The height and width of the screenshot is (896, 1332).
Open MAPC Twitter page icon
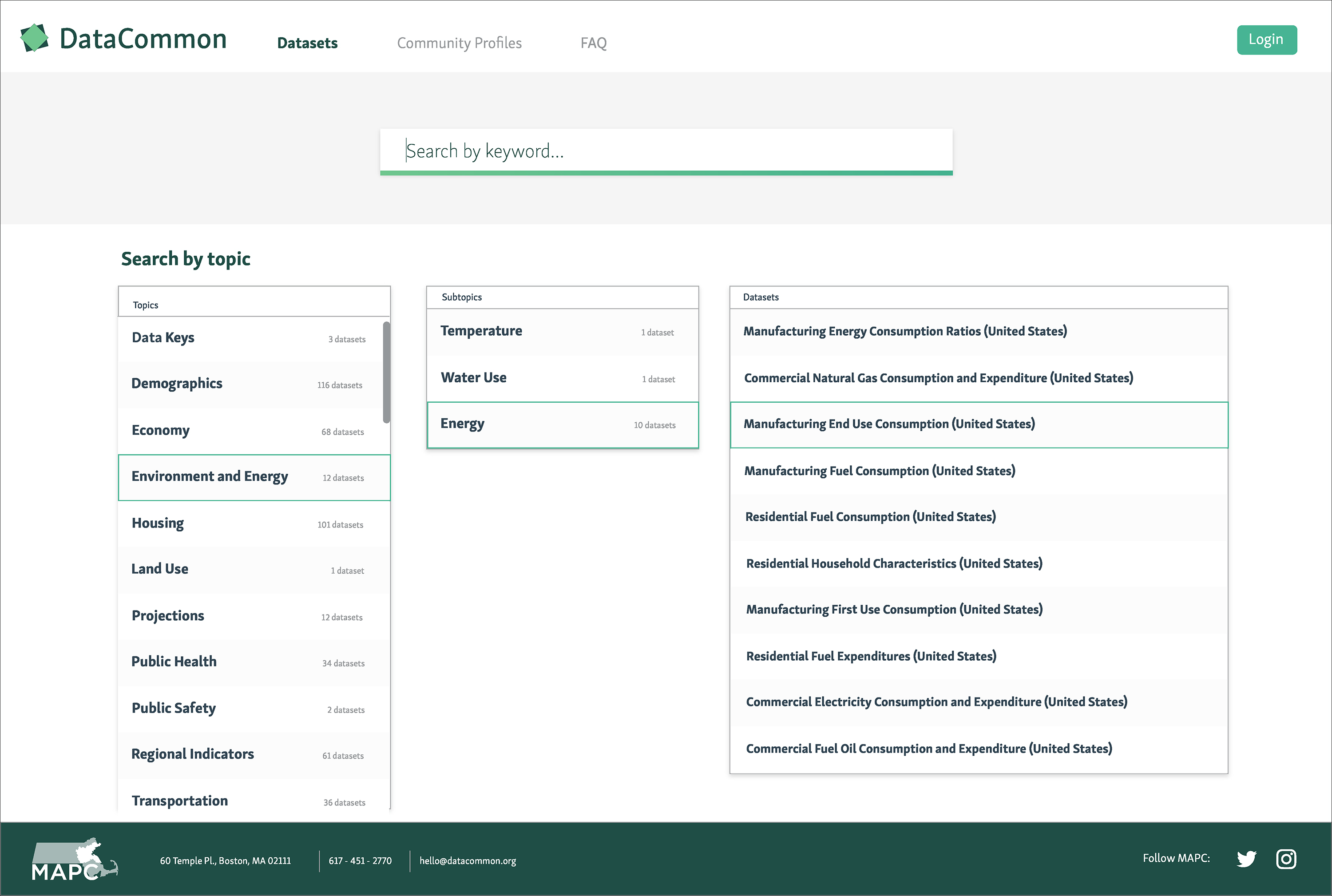1246,859
